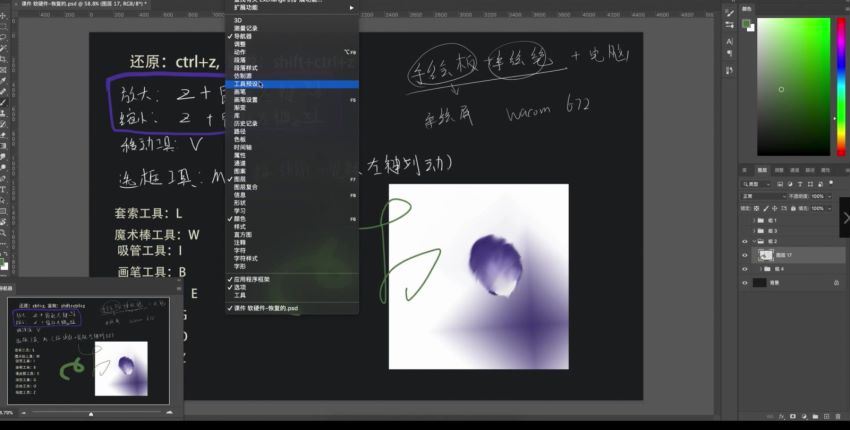Select the Horizontal Type tool
Viewport: 850px width, 430px height.
click(x=4, y=189)
